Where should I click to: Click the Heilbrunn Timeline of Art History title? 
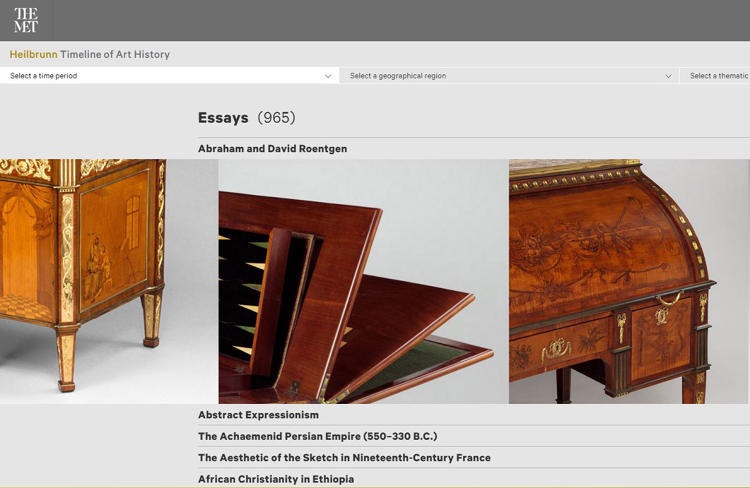89,55
